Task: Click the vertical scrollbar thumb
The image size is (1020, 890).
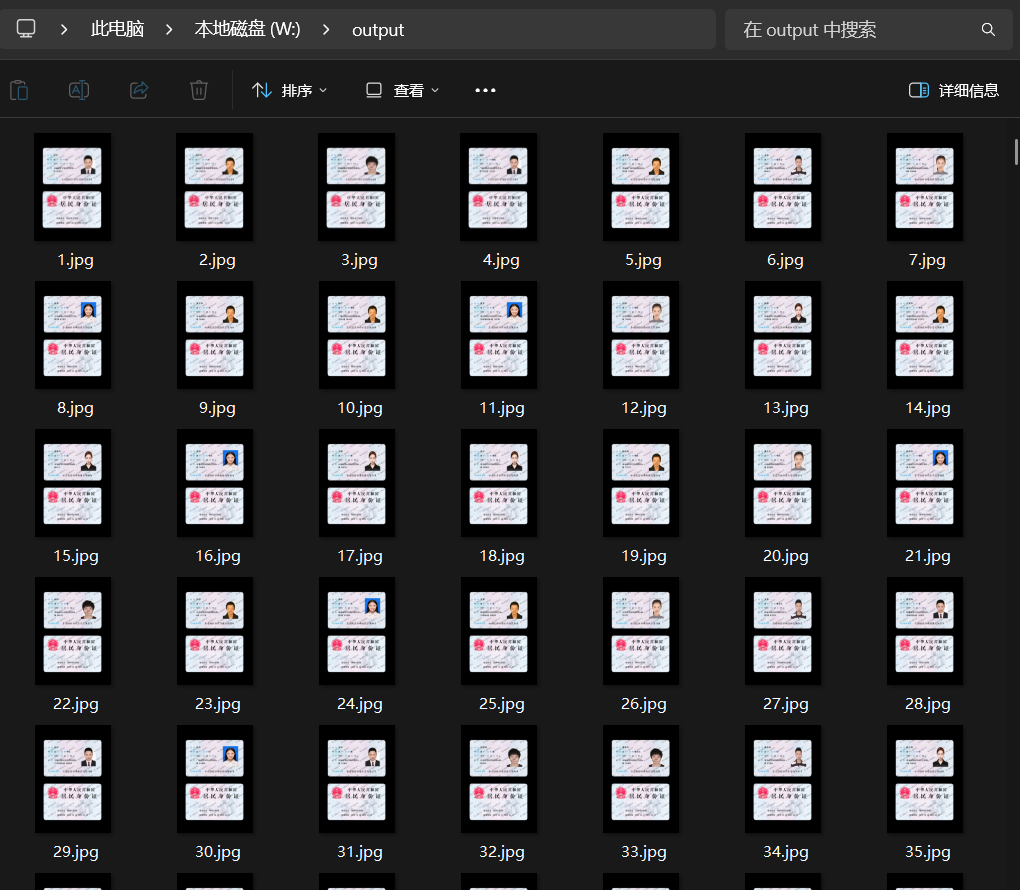Action: pos(1016,152)
